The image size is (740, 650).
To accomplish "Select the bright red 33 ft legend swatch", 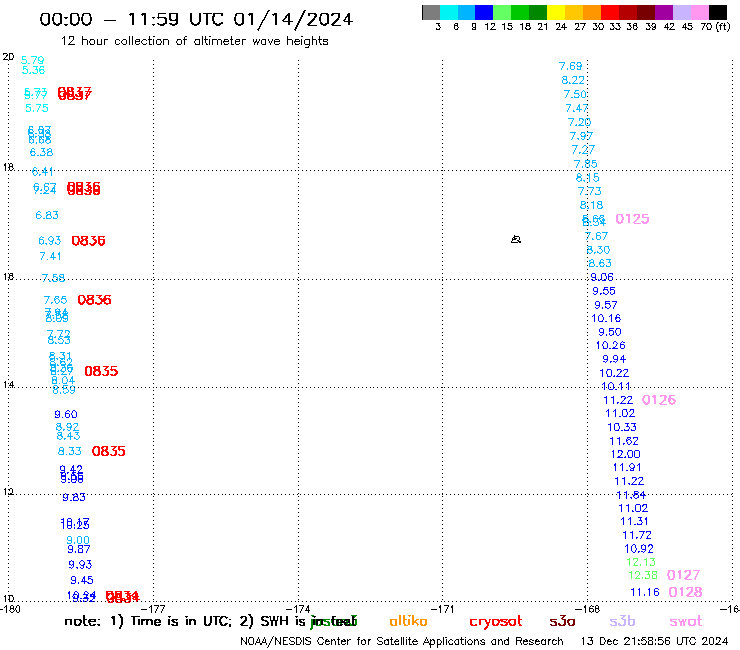I will (610, 12).
